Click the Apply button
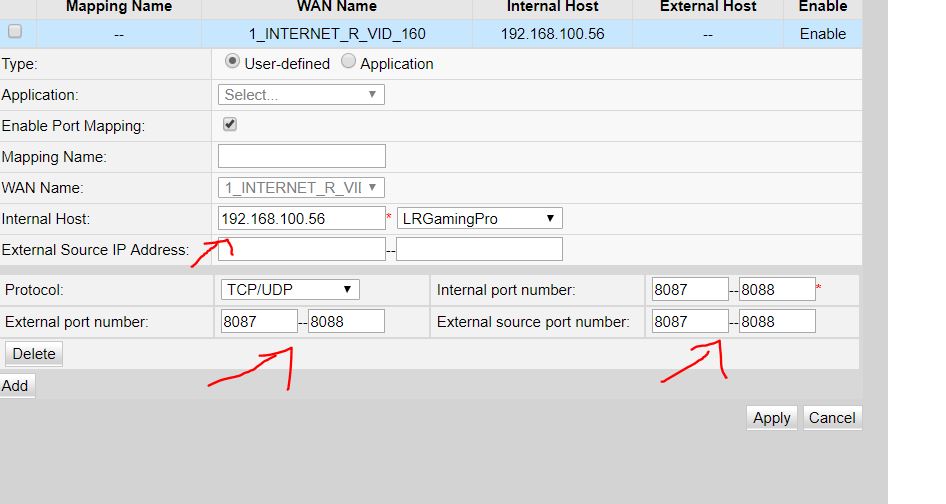The image size is (946, 504). [x=772, y=418]
